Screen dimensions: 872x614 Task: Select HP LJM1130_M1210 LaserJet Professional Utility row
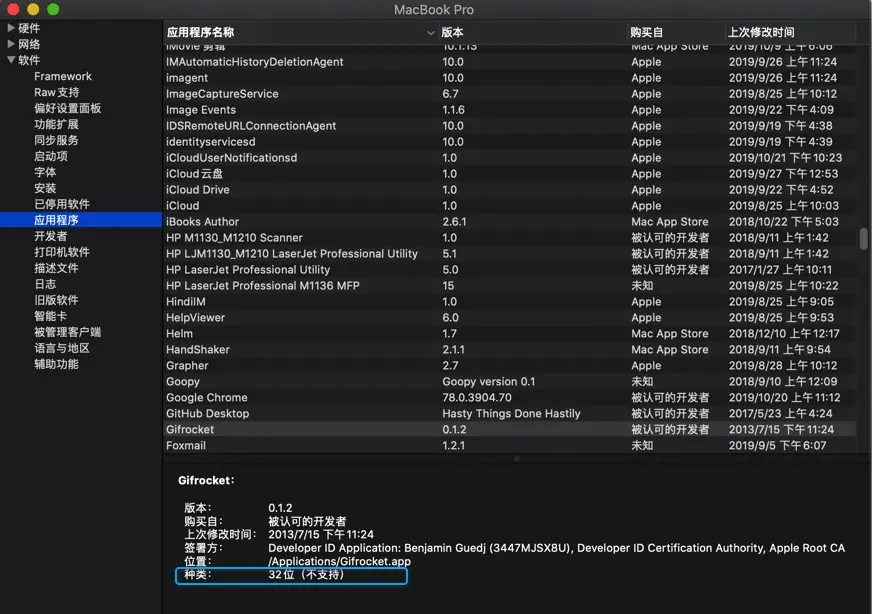click(509, 254)
